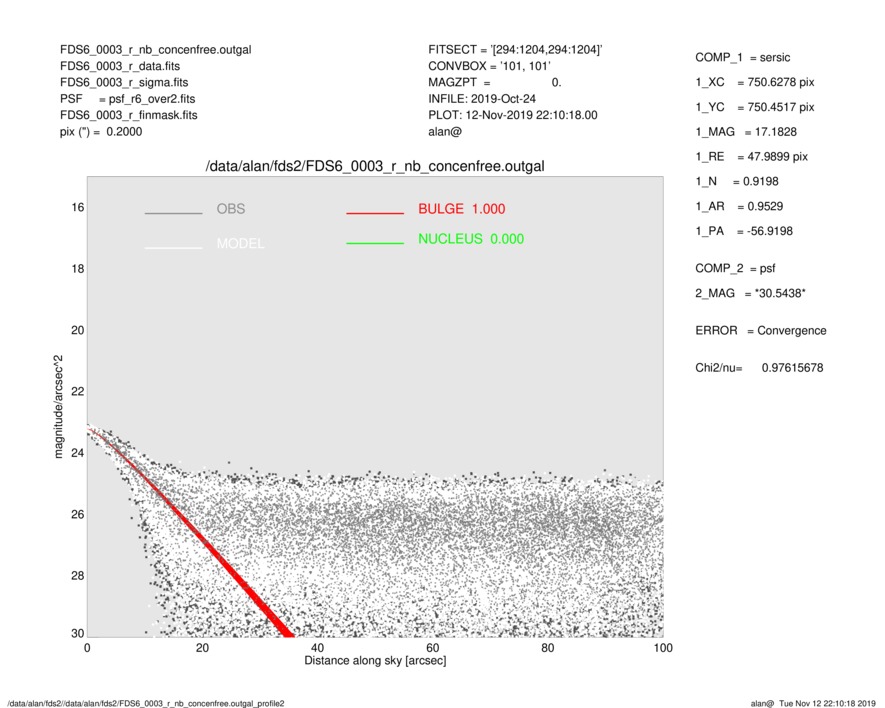
Task: Click the x-axis tick label 60
Action: [x=432, y=648]
